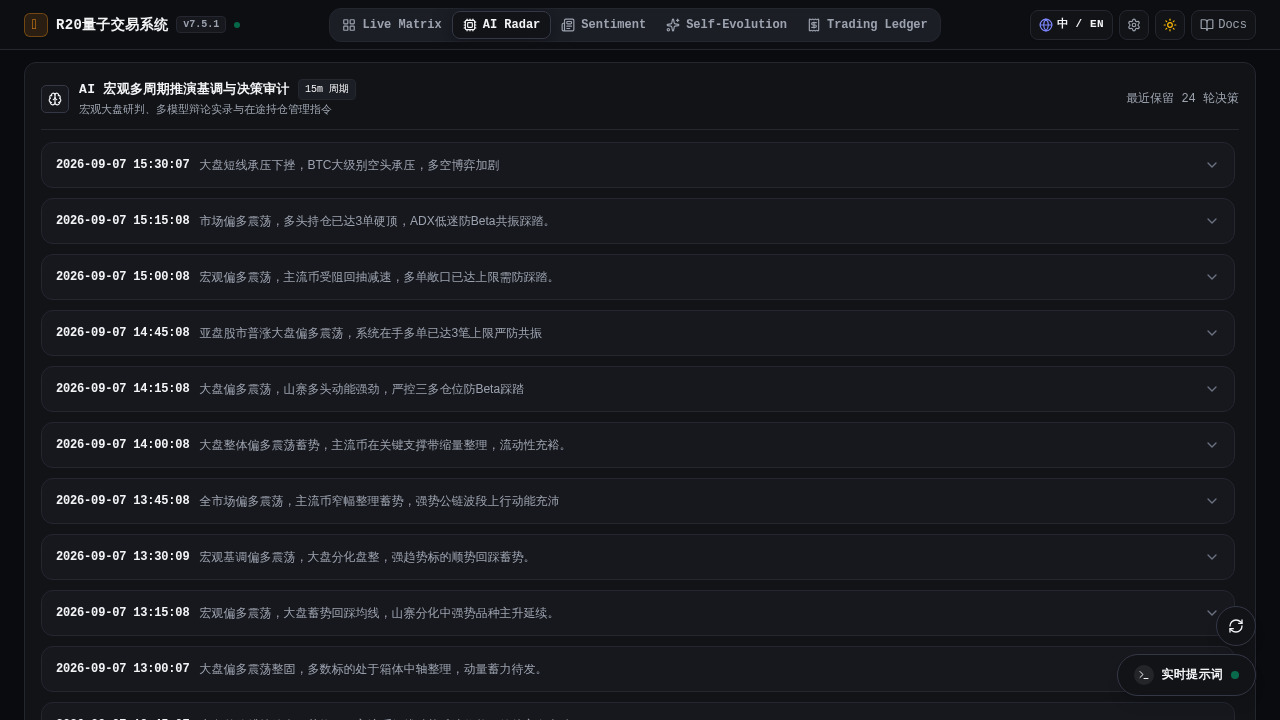Switch language with 中 / EN button
Viewport: 1280px width, 720px height.
point(1071,25)
